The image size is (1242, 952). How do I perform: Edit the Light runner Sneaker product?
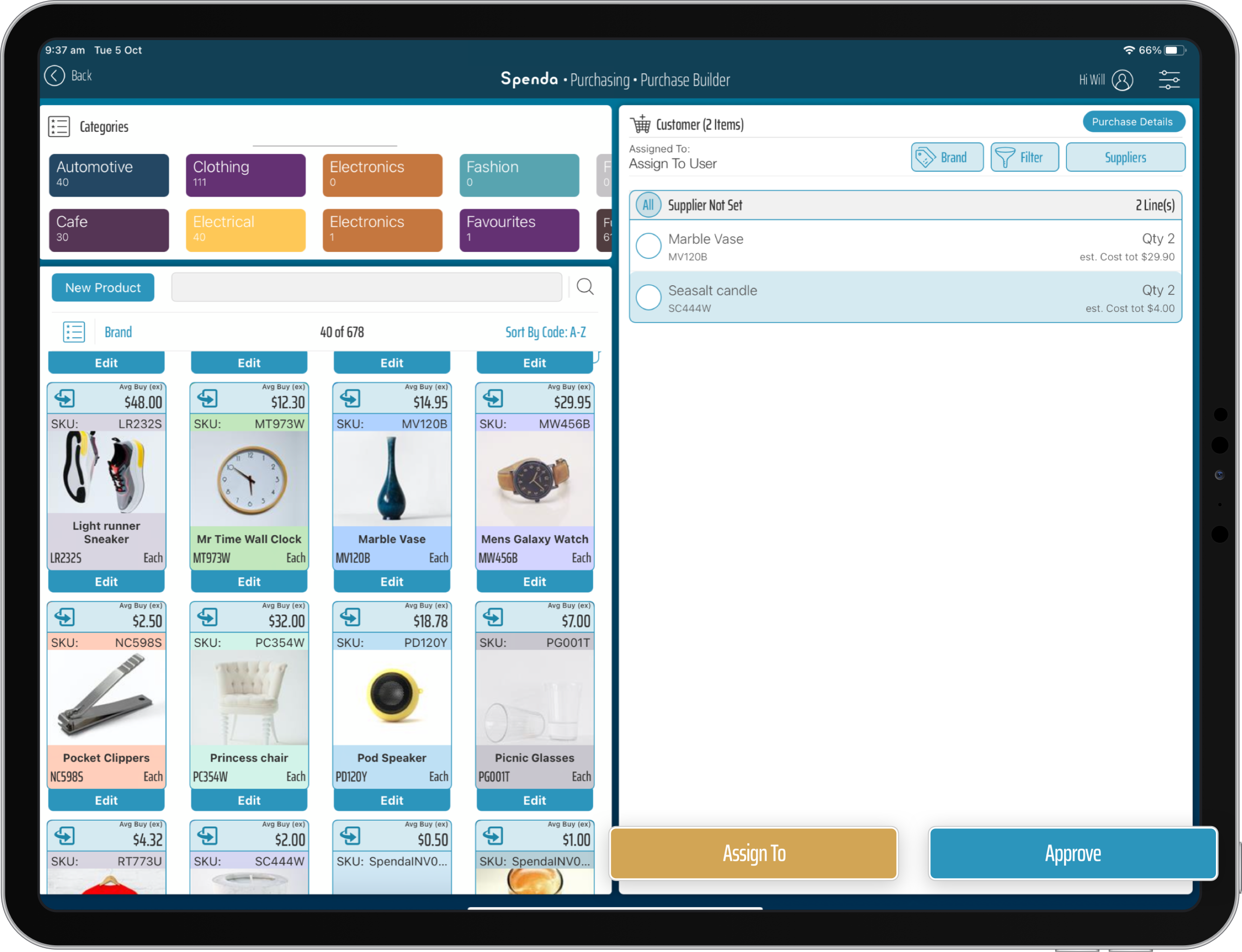pos(106,581)
